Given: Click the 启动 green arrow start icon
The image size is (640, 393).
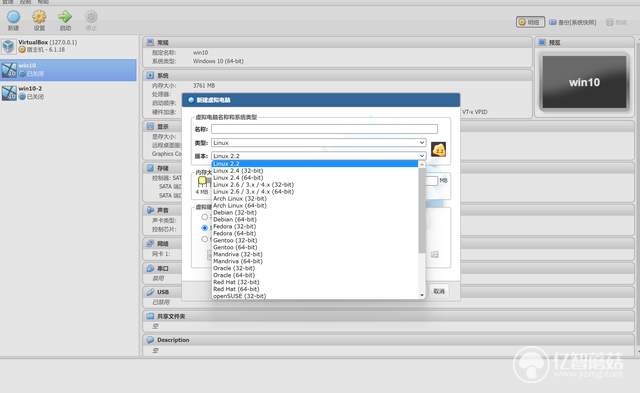Looking at the screenshot, I should (65, 17).
